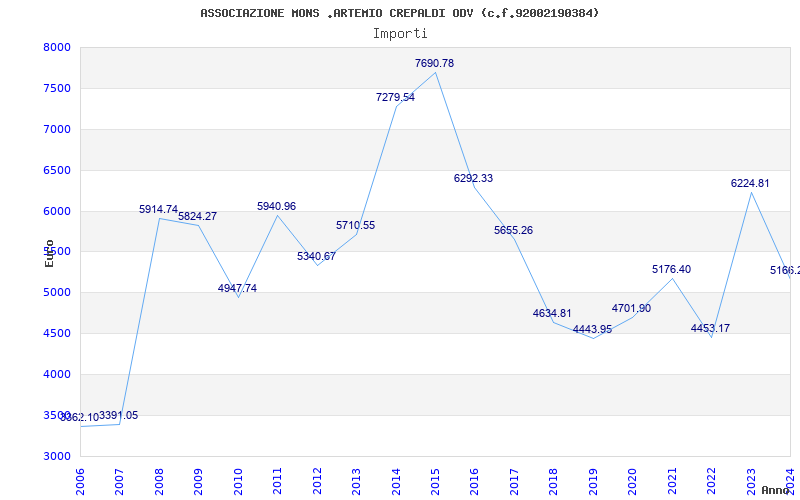
Task: Click the x-axis year 2009
Action: [198, 482]
